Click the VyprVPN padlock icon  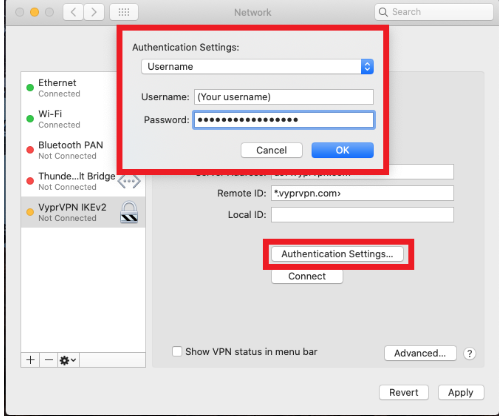coord(129,212)
